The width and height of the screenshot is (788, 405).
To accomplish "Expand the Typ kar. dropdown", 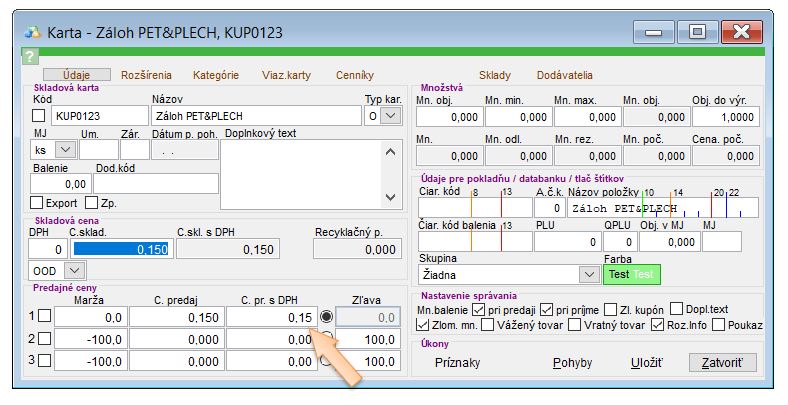I will click(389, 116).
